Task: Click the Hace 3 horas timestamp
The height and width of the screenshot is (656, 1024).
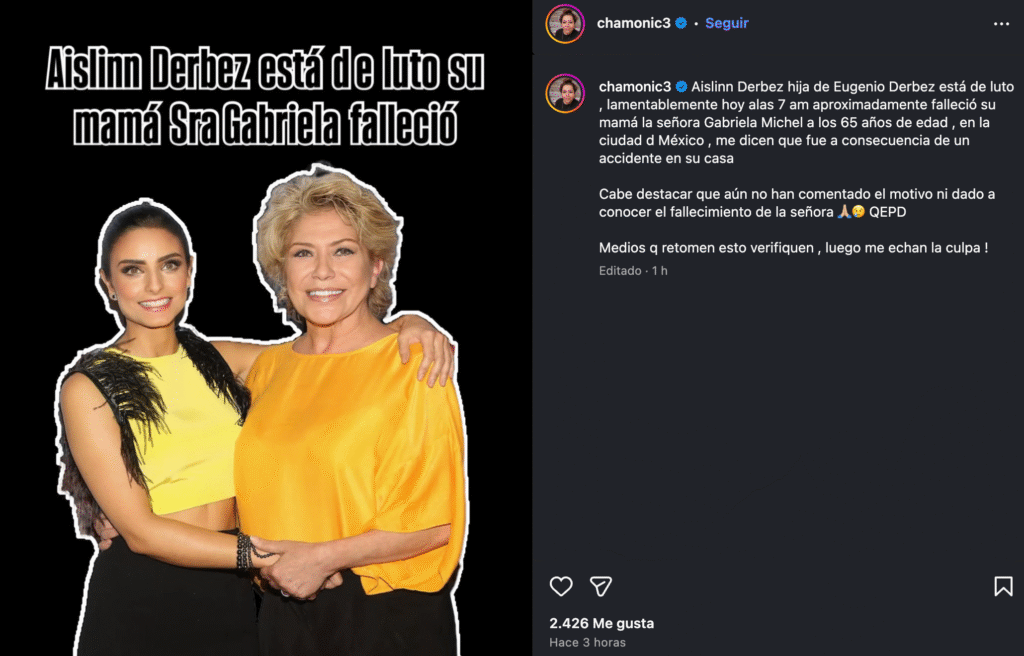Action: click(x=587, y=642)
